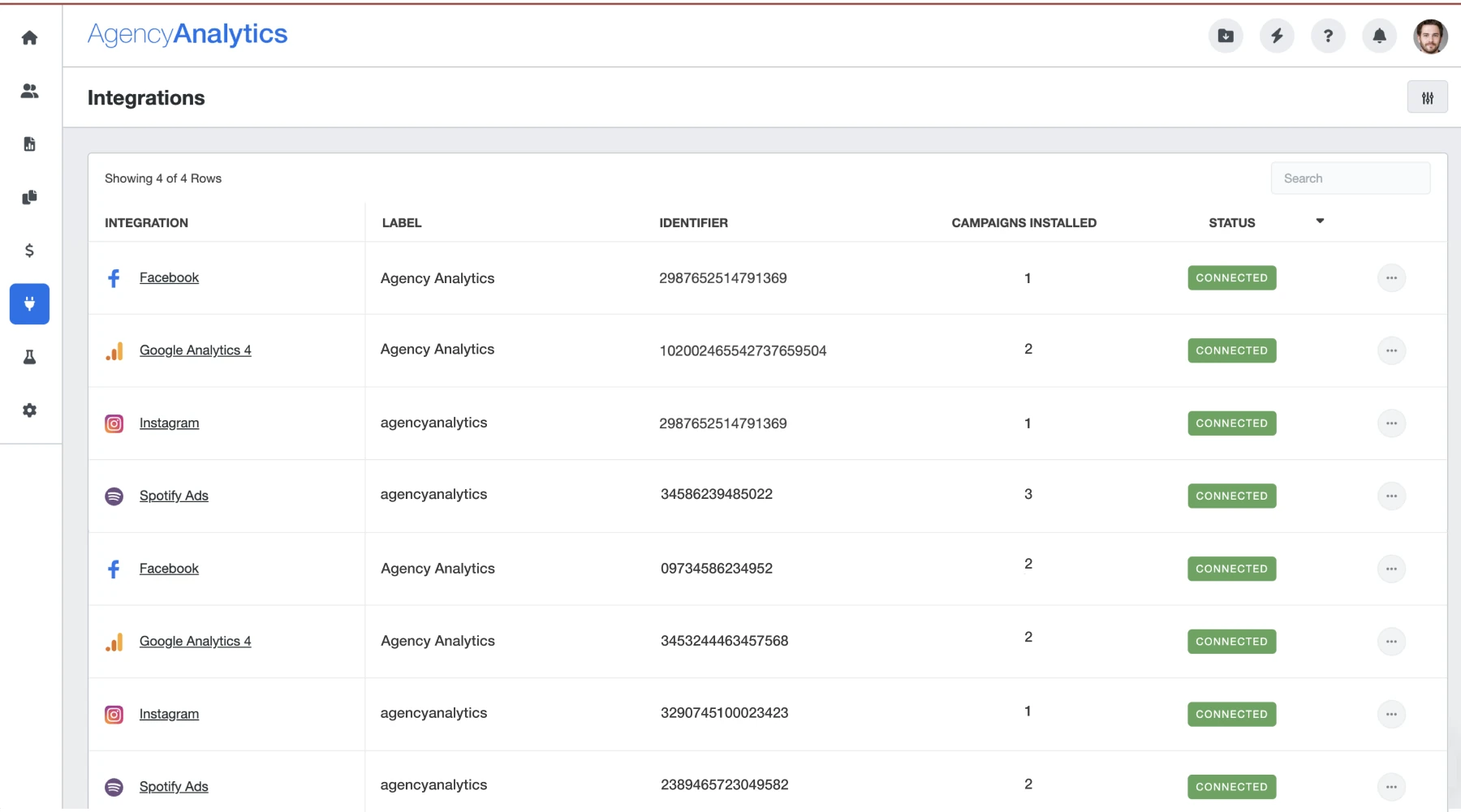Click the Integrations page title
The width and height of the screenshot is (1461, 812).
146,98
